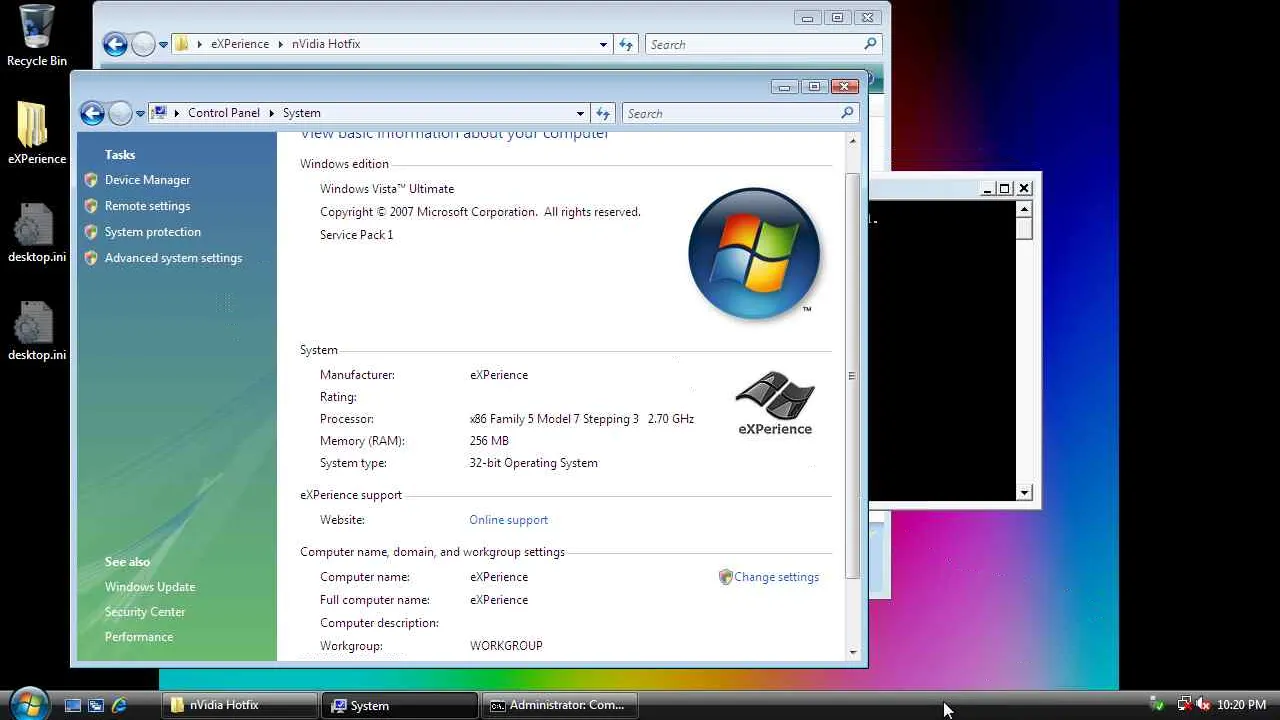
Task: Click the dropdown arrow after Control Panel breadcrumb
Action: pos(270,113)
